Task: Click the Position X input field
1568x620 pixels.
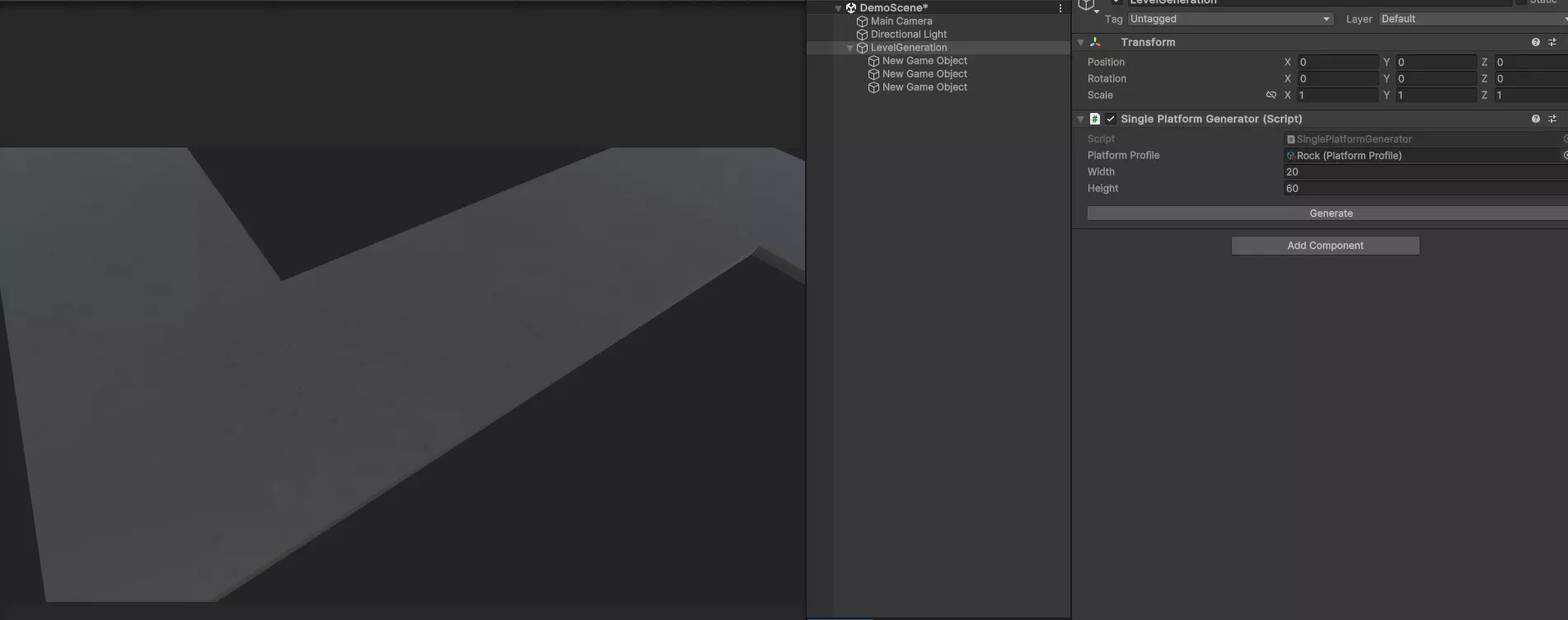Action: tap(1337, 62)
